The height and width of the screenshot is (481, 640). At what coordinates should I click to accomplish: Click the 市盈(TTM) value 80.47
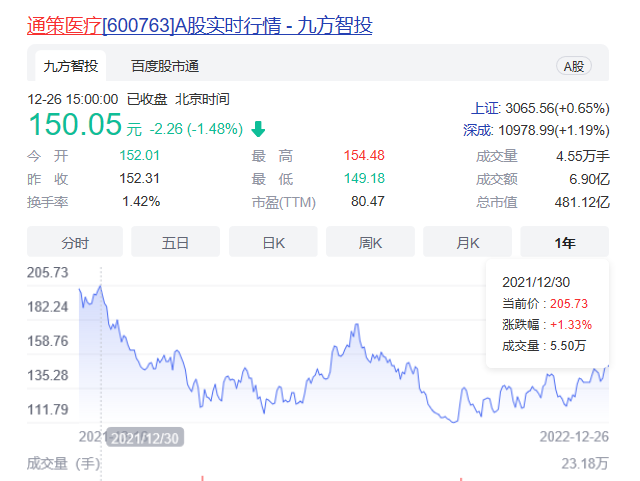pyautogui.click(x=368, y=201)
